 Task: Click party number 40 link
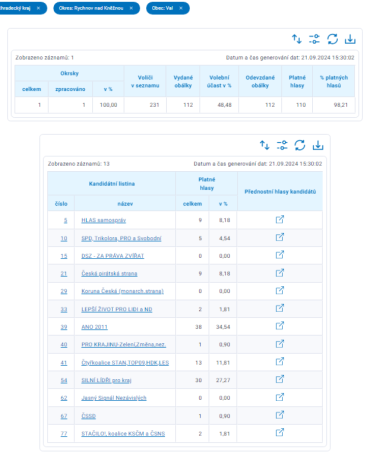tap(64, 345)
